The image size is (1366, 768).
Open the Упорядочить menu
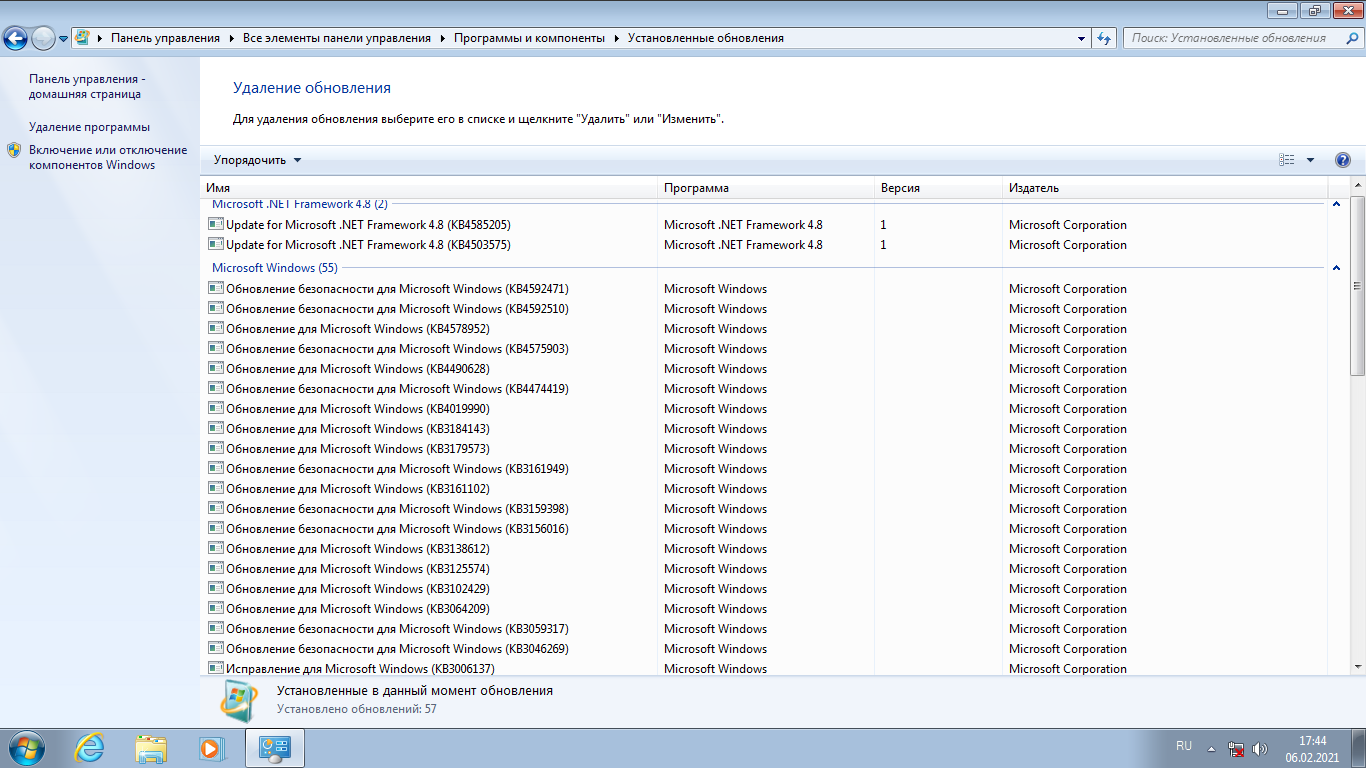[x=257, y=160]
